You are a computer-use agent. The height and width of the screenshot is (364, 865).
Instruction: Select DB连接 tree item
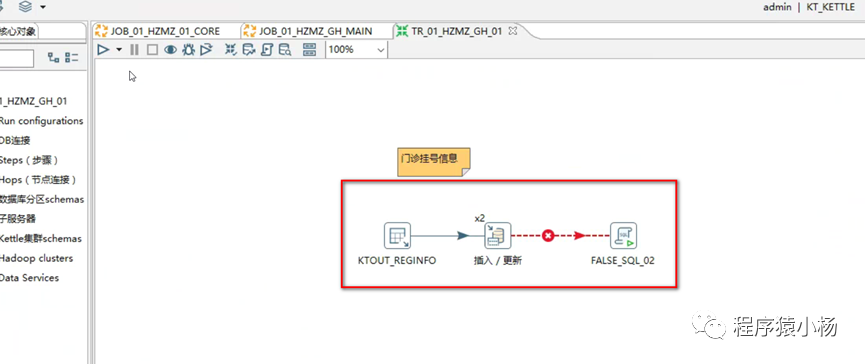(15, 141)
